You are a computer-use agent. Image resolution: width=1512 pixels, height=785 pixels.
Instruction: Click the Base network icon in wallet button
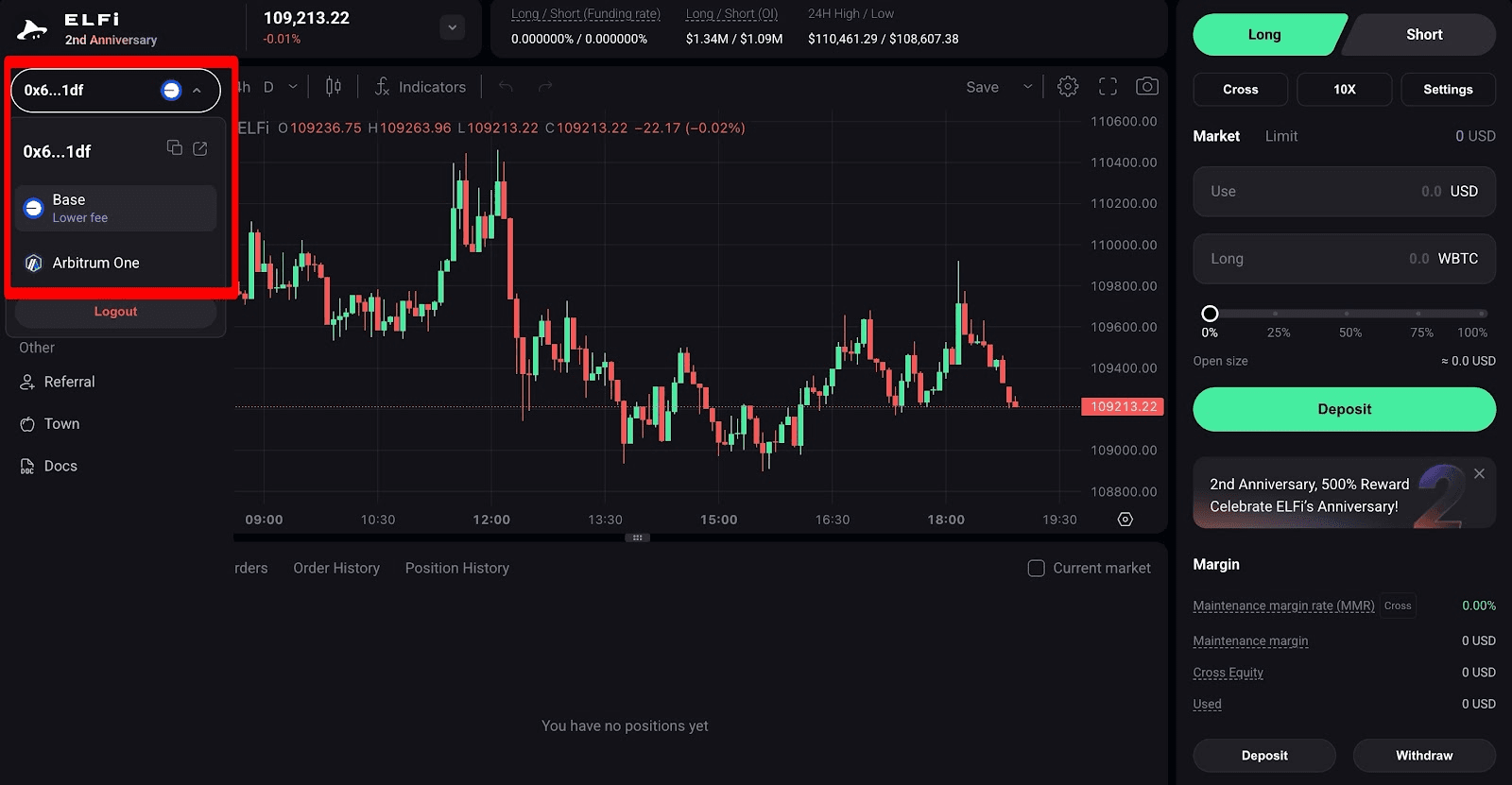point(171,91)
